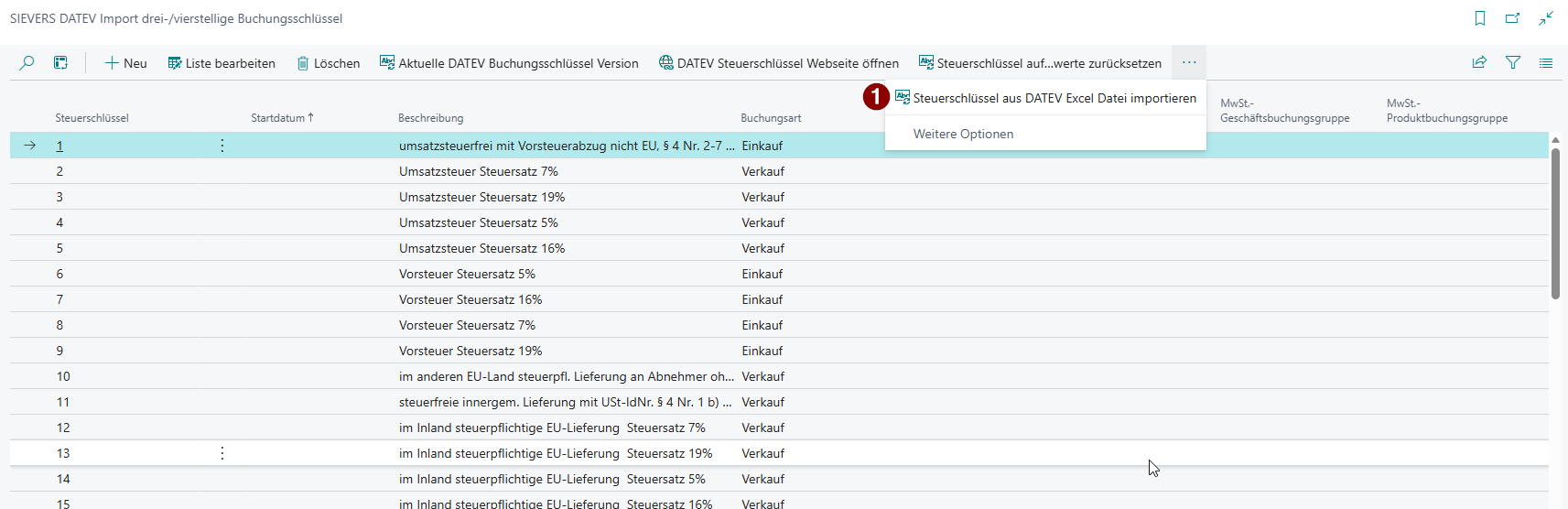The width and height of the screenshot is (1568, 509).
Task: Toggle the list view layout icon
Action: click(1546, 63)
